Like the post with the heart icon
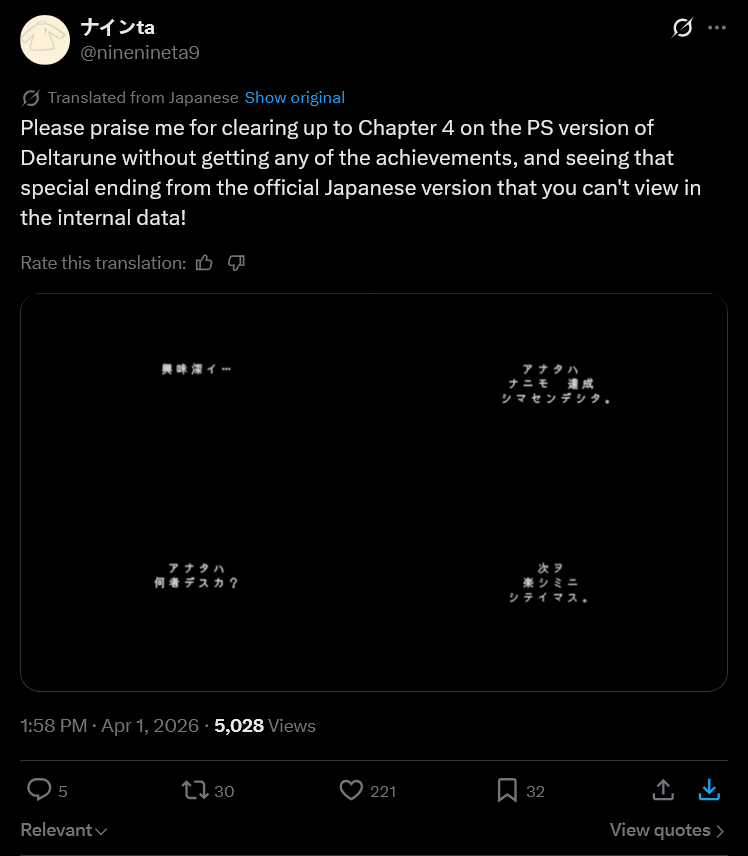 click(351, 790)
